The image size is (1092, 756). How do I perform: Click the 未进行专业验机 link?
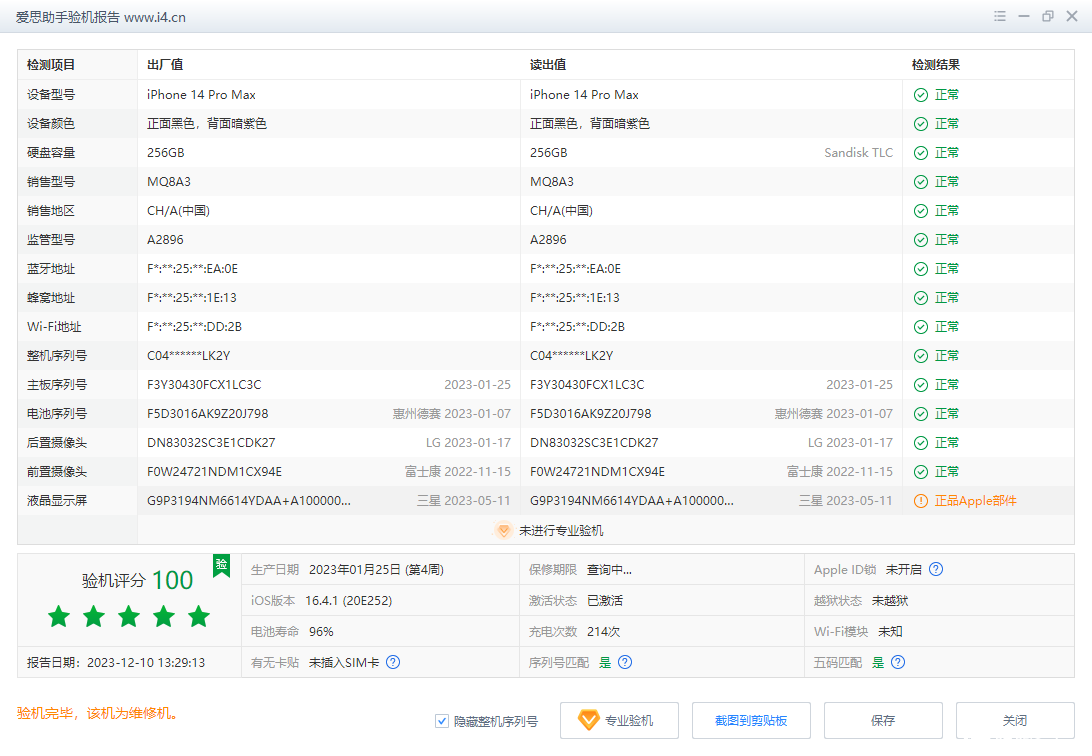561,530
